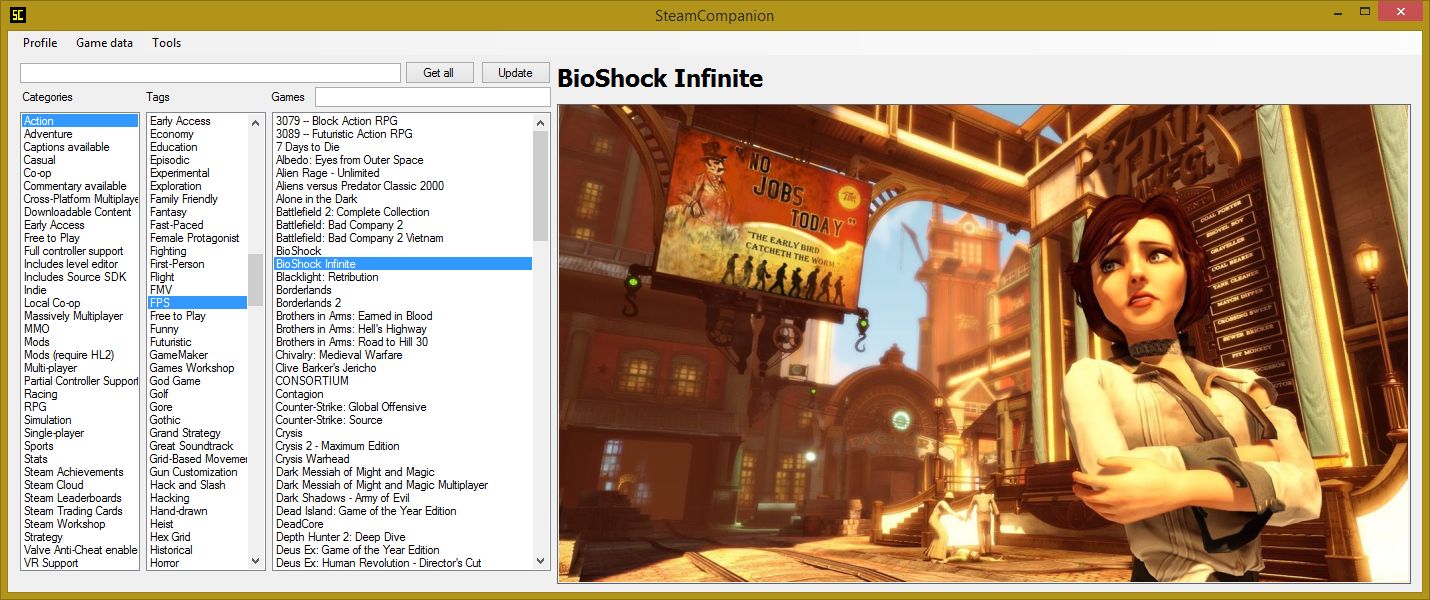This screenshot has width=1430, height=600.
Task: Select the First-Person tag
Action: click(198, 264)
